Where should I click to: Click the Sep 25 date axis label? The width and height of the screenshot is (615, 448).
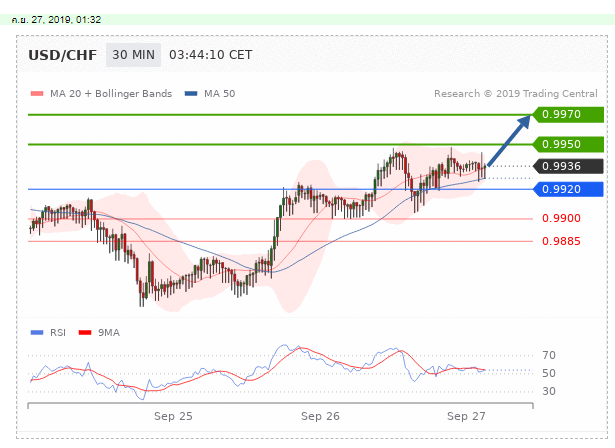[173, 416]
